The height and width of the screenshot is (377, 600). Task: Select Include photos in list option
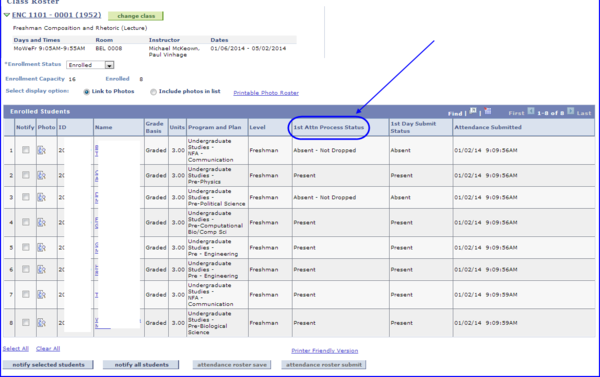point(153,92)
